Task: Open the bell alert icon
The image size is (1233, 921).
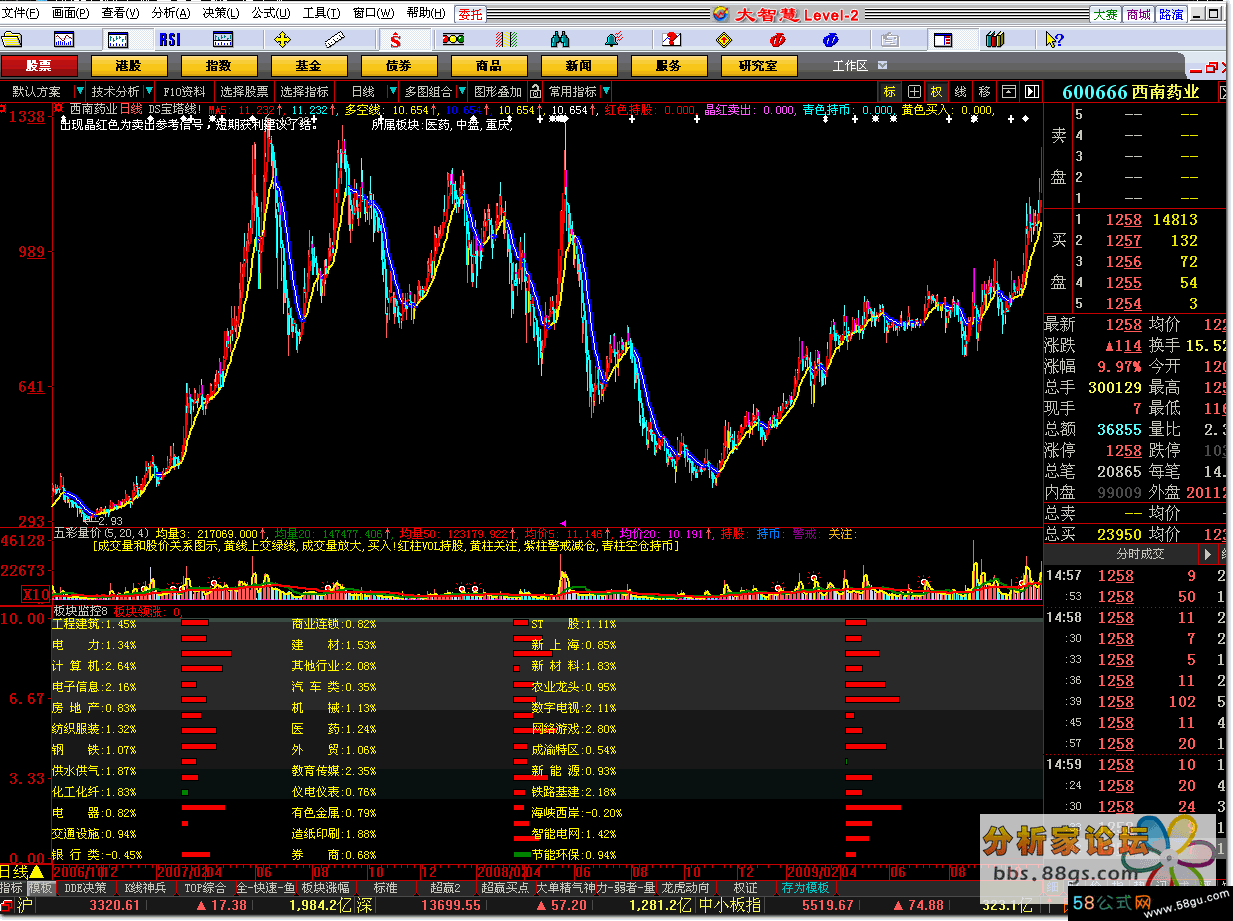Action: pyautogui.click(x=613, y=40)
